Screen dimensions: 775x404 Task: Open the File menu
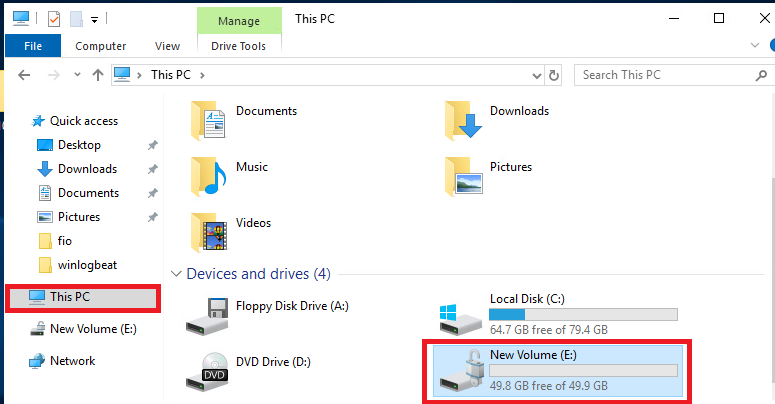(33, 46)
